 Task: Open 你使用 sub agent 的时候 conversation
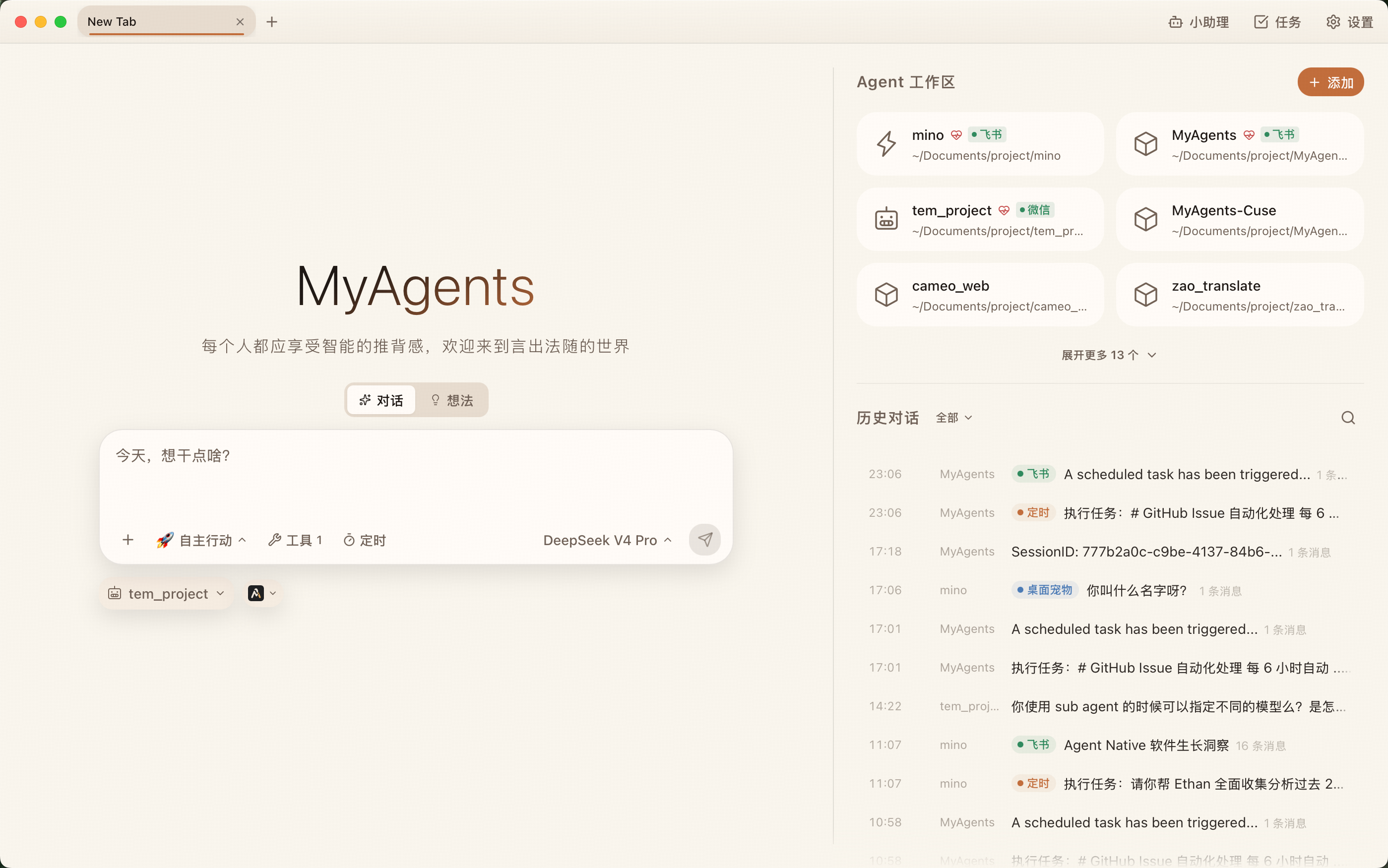click(1109, 706)
